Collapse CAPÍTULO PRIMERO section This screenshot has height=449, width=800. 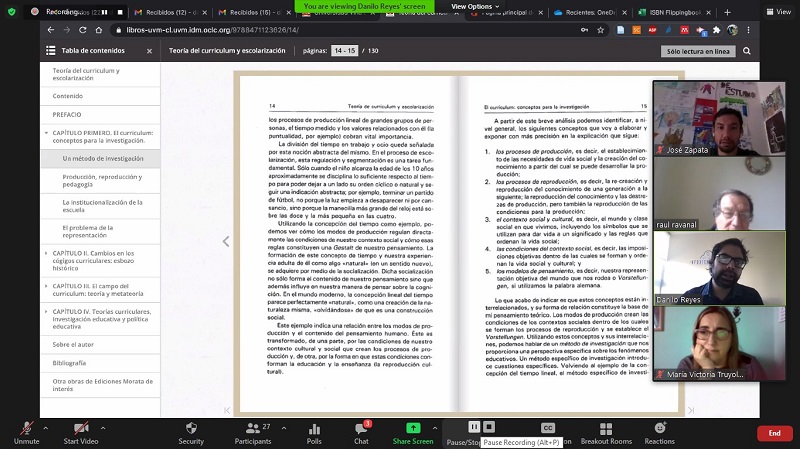[x=46, y=133]
